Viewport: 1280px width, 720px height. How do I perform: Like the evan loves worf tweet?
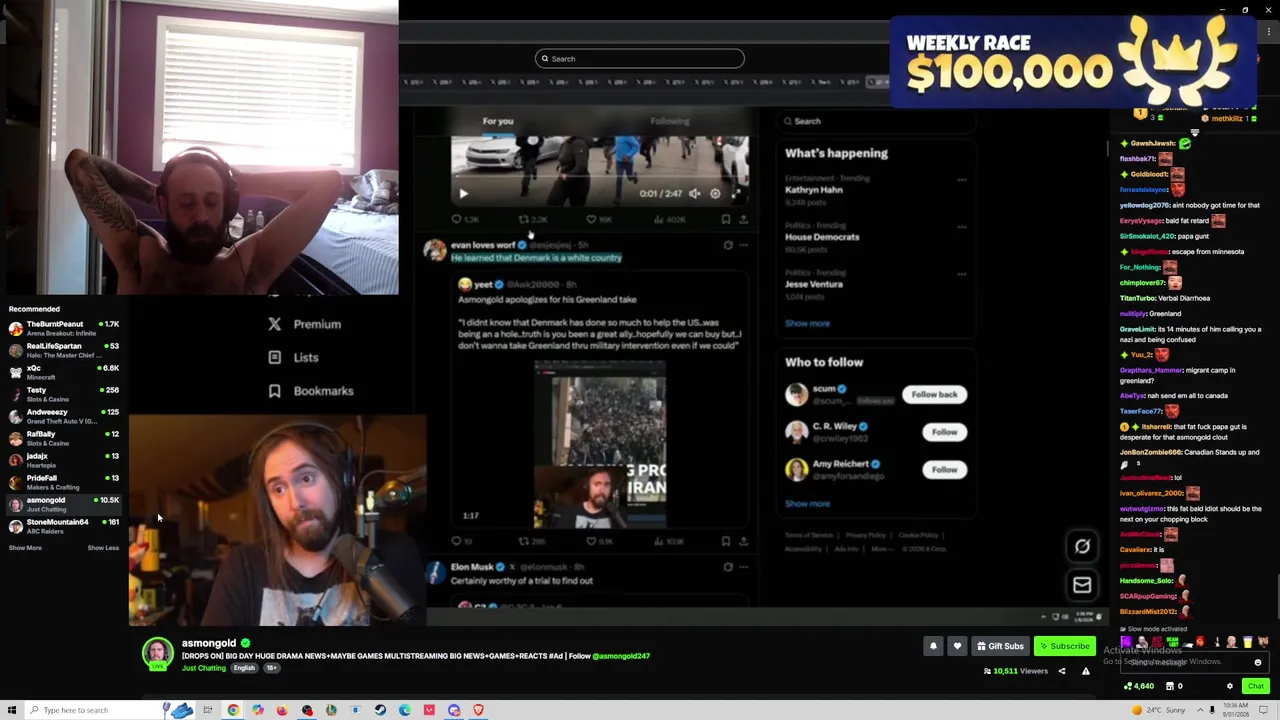[591, 541]
